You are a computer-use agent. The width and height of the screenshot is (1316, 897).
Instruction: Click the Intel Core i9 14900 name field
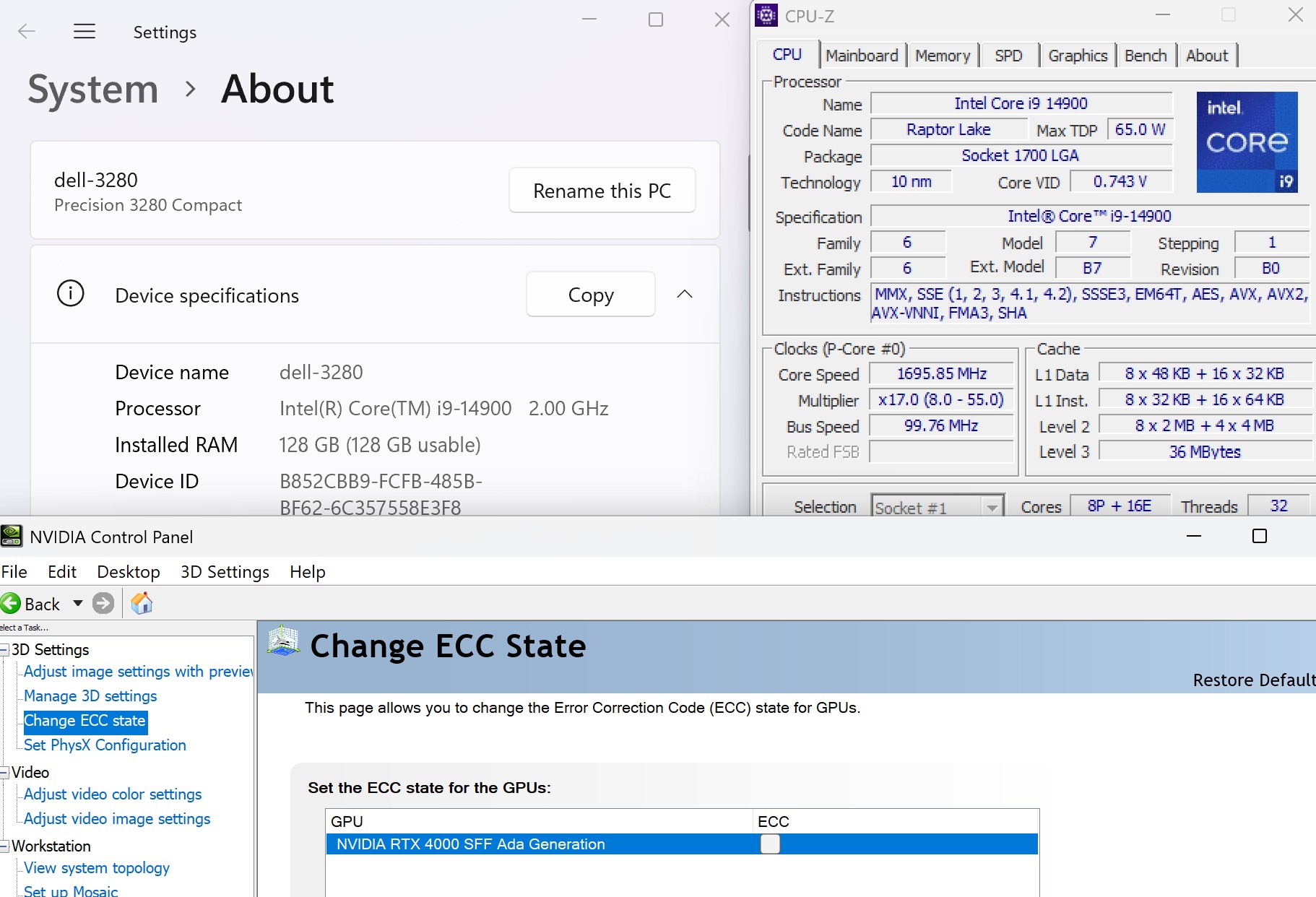(1021, 103)
